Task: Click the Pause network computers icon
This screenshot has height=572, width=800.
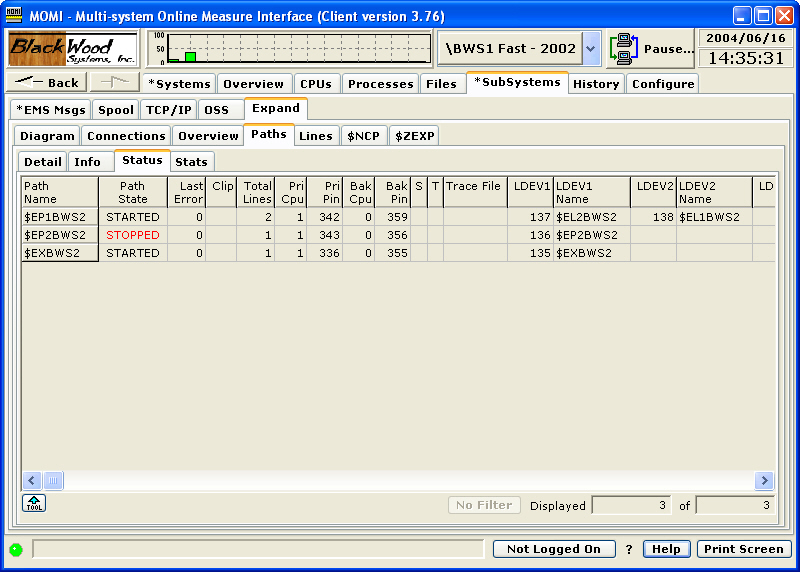Action: (x=624, y=48)
